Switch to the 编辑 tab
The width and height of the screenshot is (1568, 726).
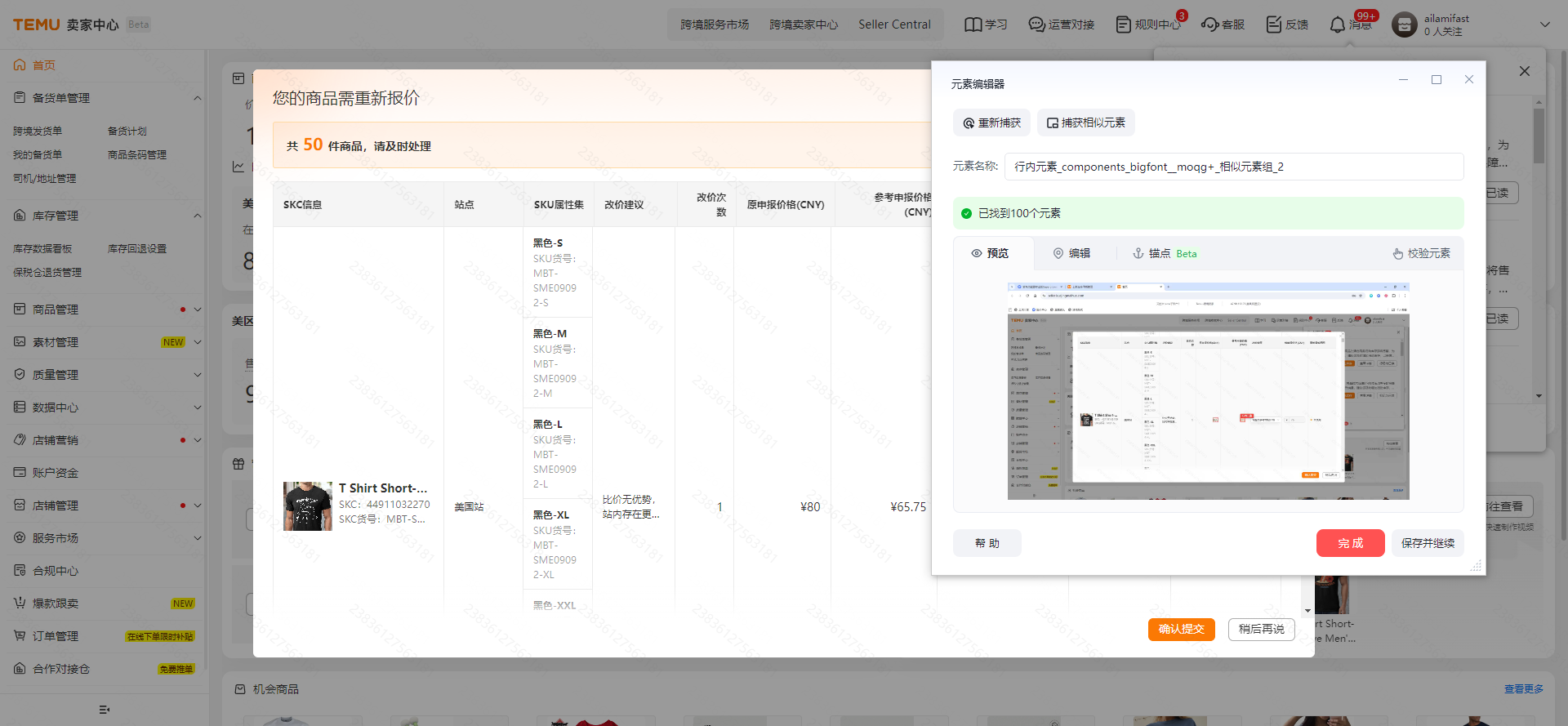tap(1071, 253)
